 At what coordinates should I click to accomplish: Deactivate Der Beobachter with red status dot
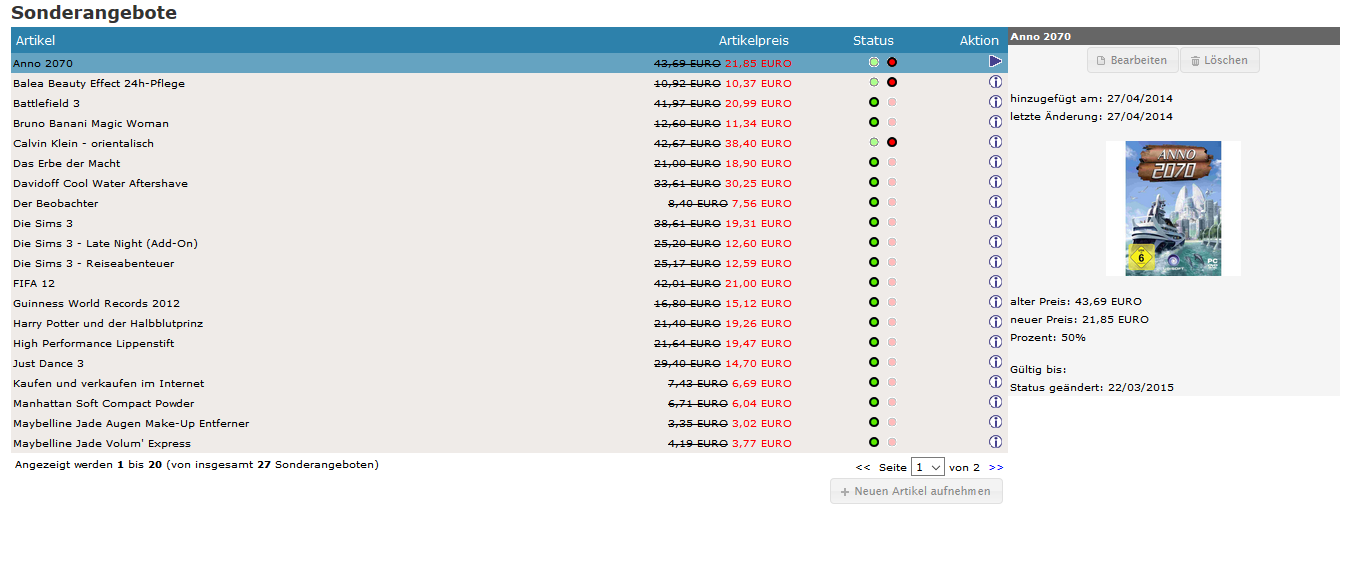tap(892, 202)
